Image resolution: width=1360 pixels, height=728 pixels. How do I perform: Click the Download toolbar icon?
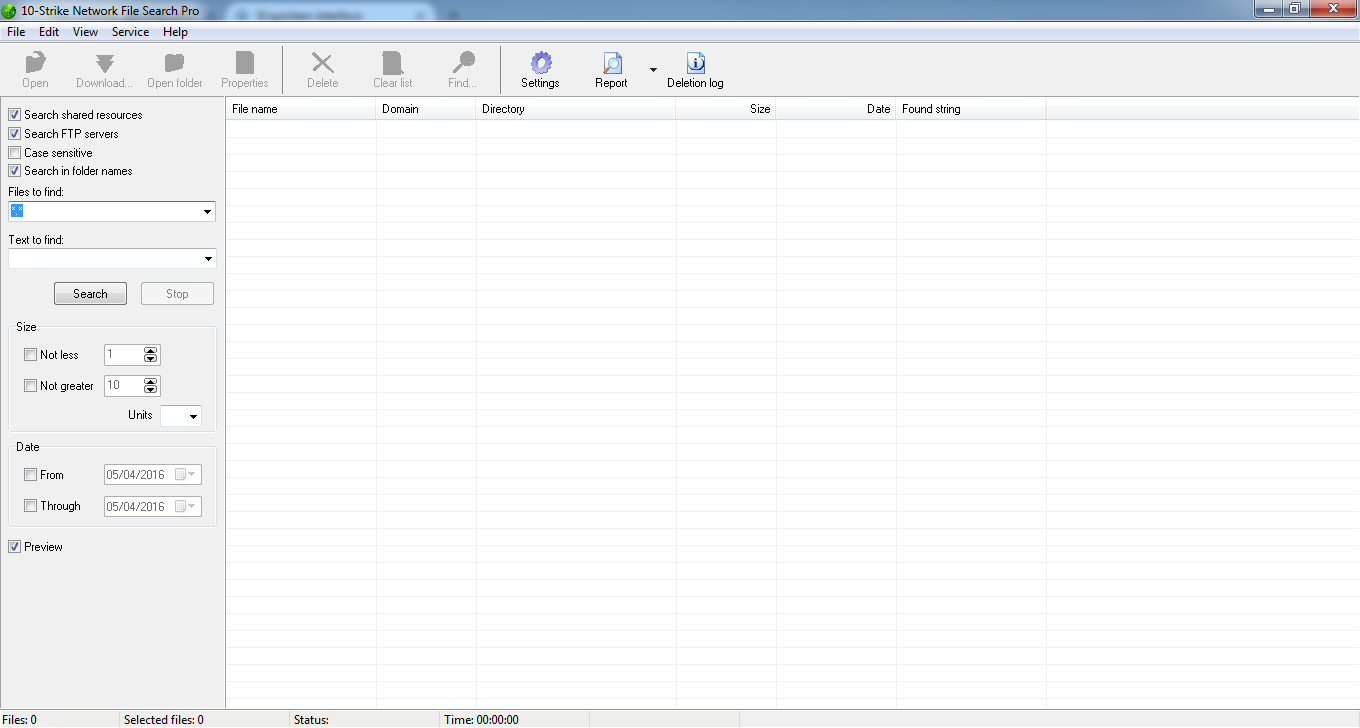104,70
